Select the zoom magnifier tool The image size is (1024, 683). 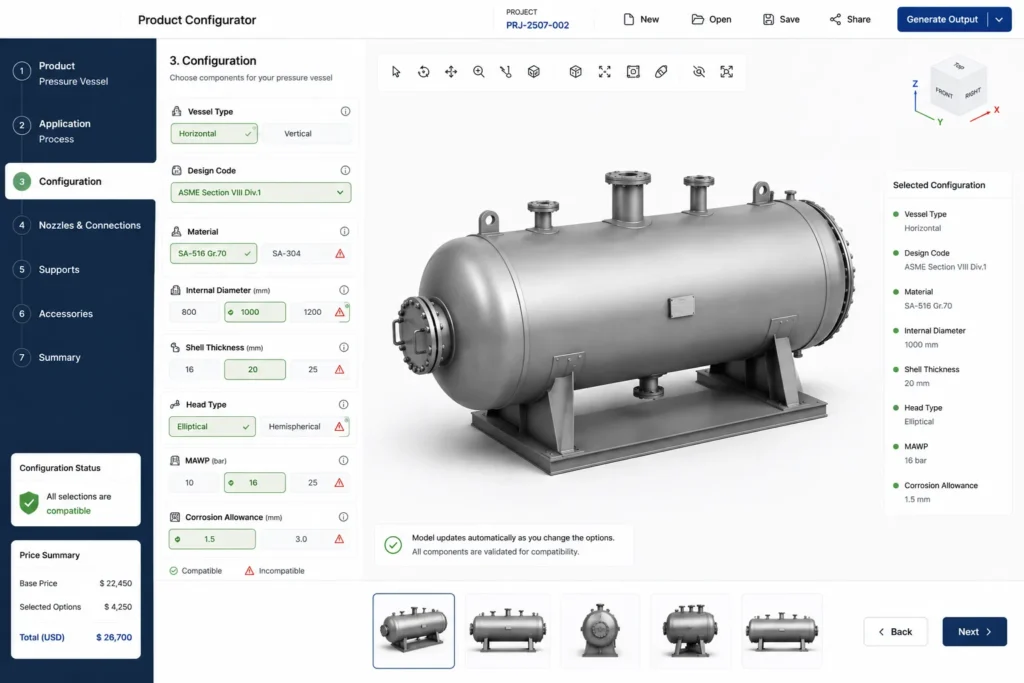click(x=479, y=72)
